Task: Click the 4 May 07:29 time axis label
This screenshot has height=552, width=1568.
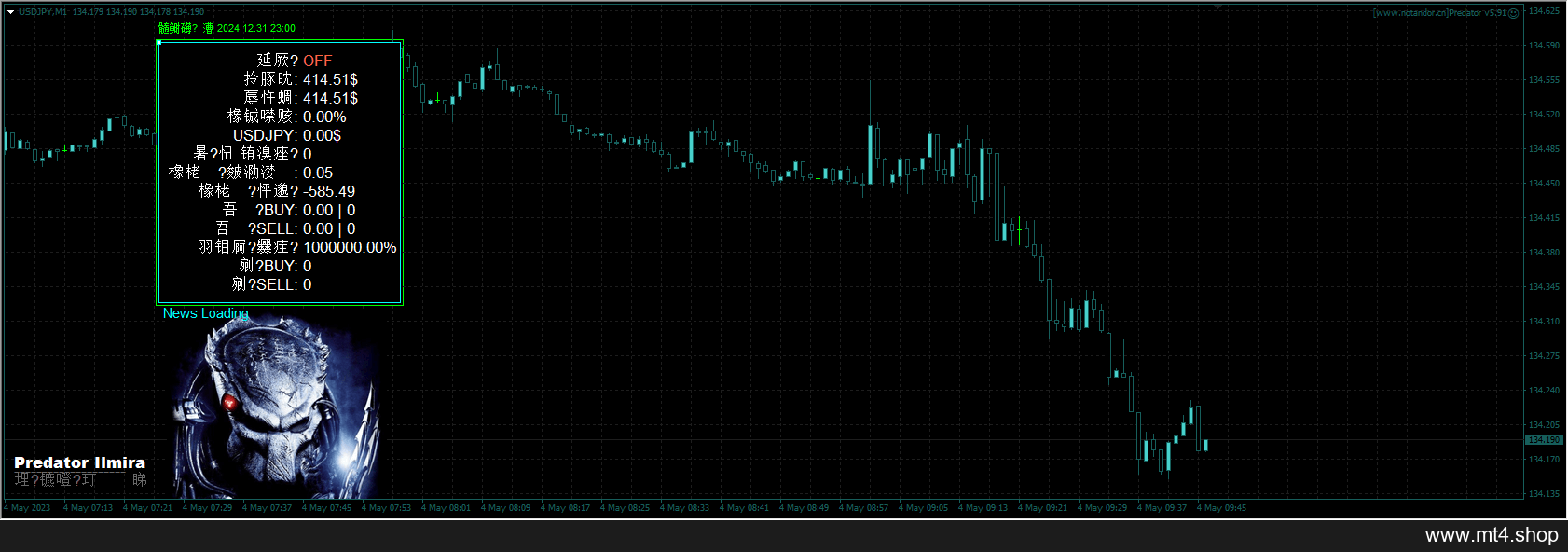Action: tap(207, 508)
